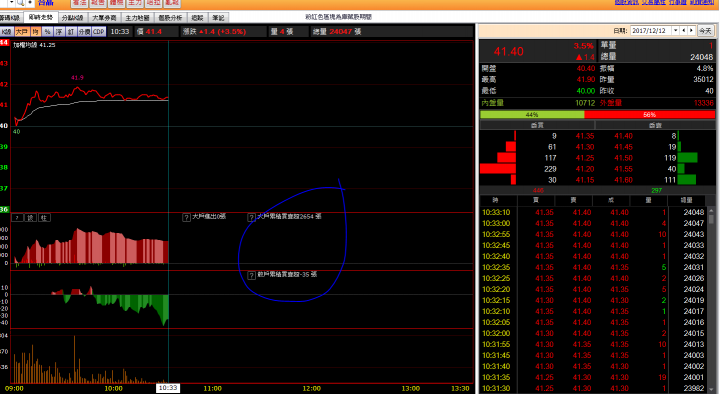Click the 漲跌 ▲1.4 (+3.5%) readout
Screen dimensions: 720x394
(x=214, y=32)
